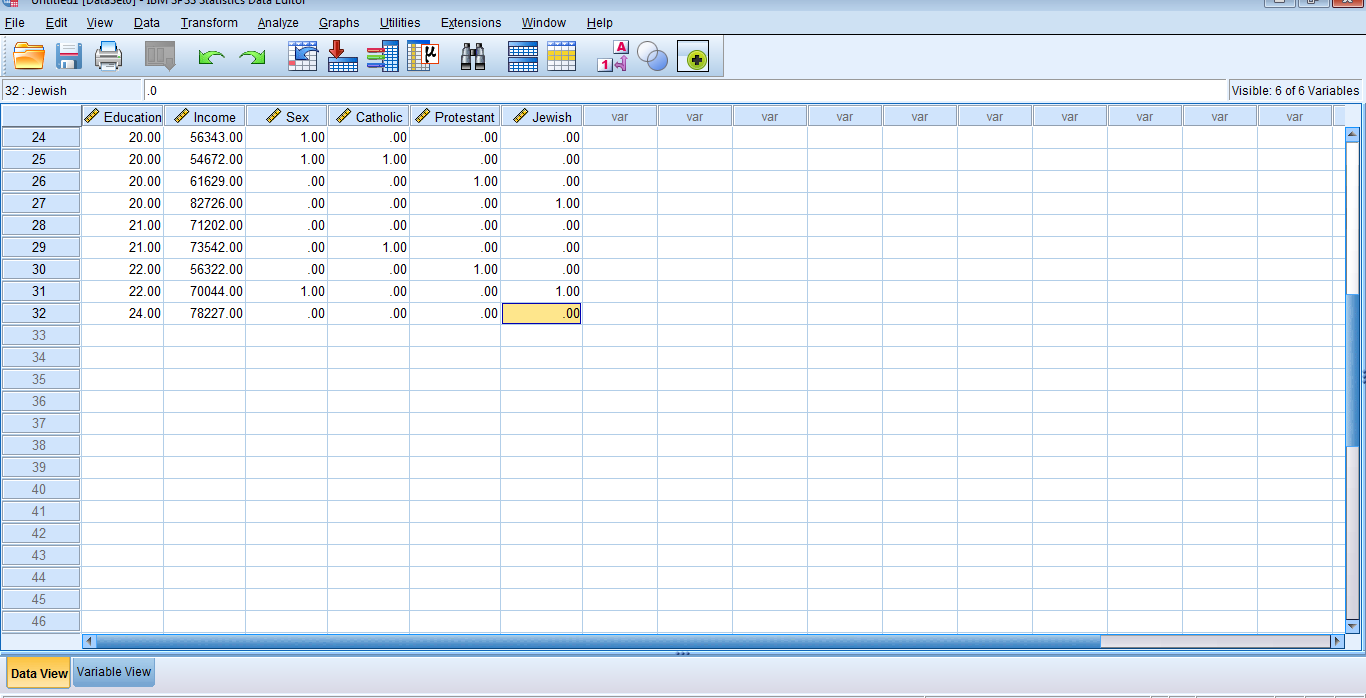This screenshot has height=698, width=1366.
Task: Open Find with the binoculars icon
Action: [473, 57]
